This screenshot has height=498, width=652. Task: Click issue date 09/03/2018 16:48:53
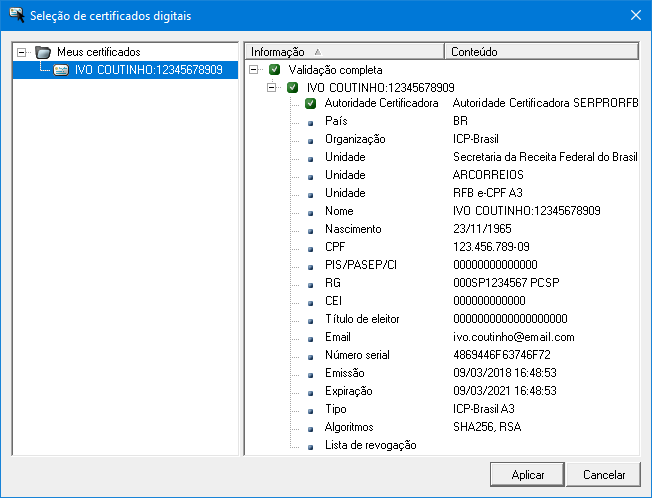point(505,373)
